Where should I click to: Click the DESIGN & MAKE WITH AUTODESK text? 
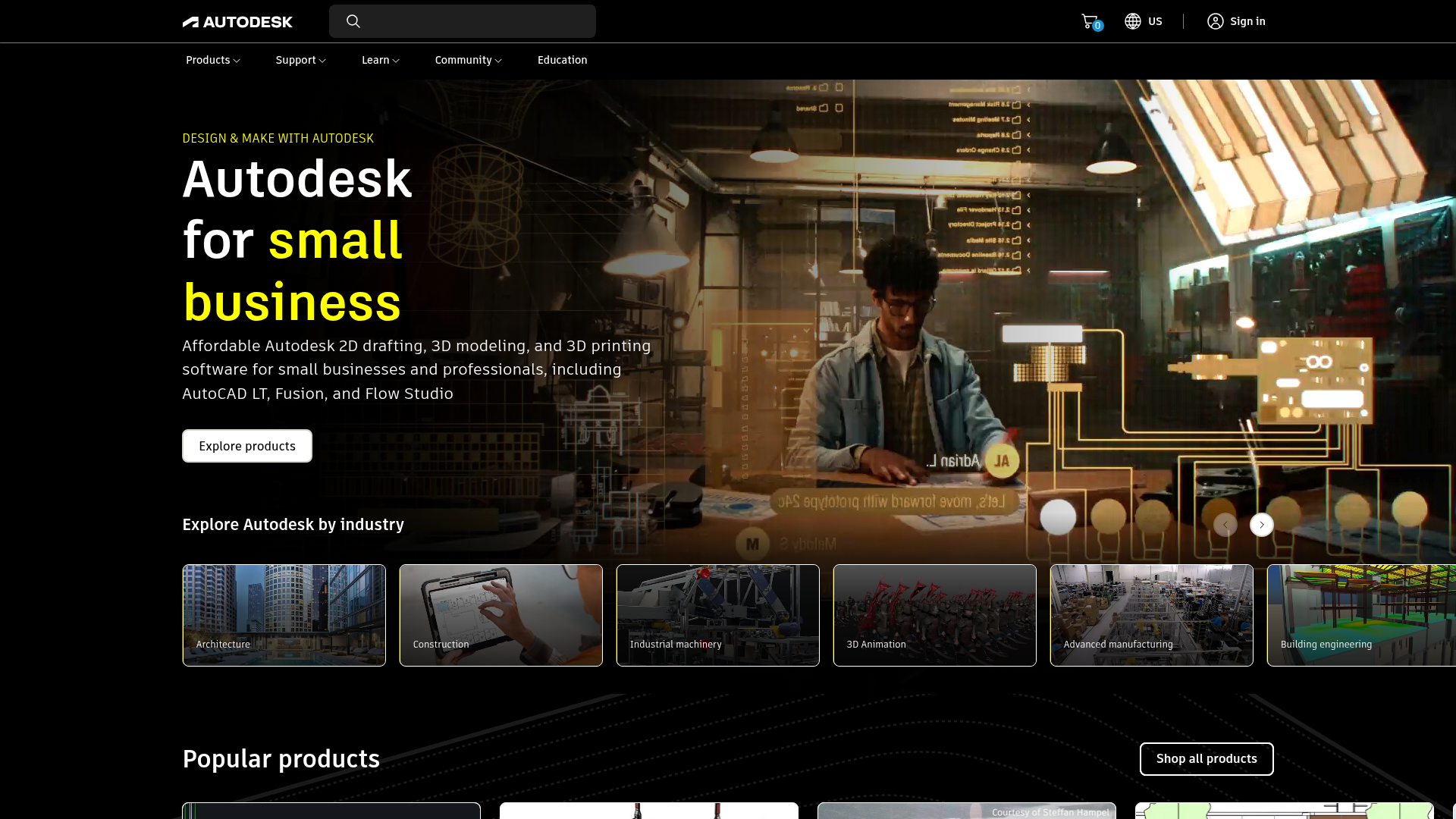(278, 138)
